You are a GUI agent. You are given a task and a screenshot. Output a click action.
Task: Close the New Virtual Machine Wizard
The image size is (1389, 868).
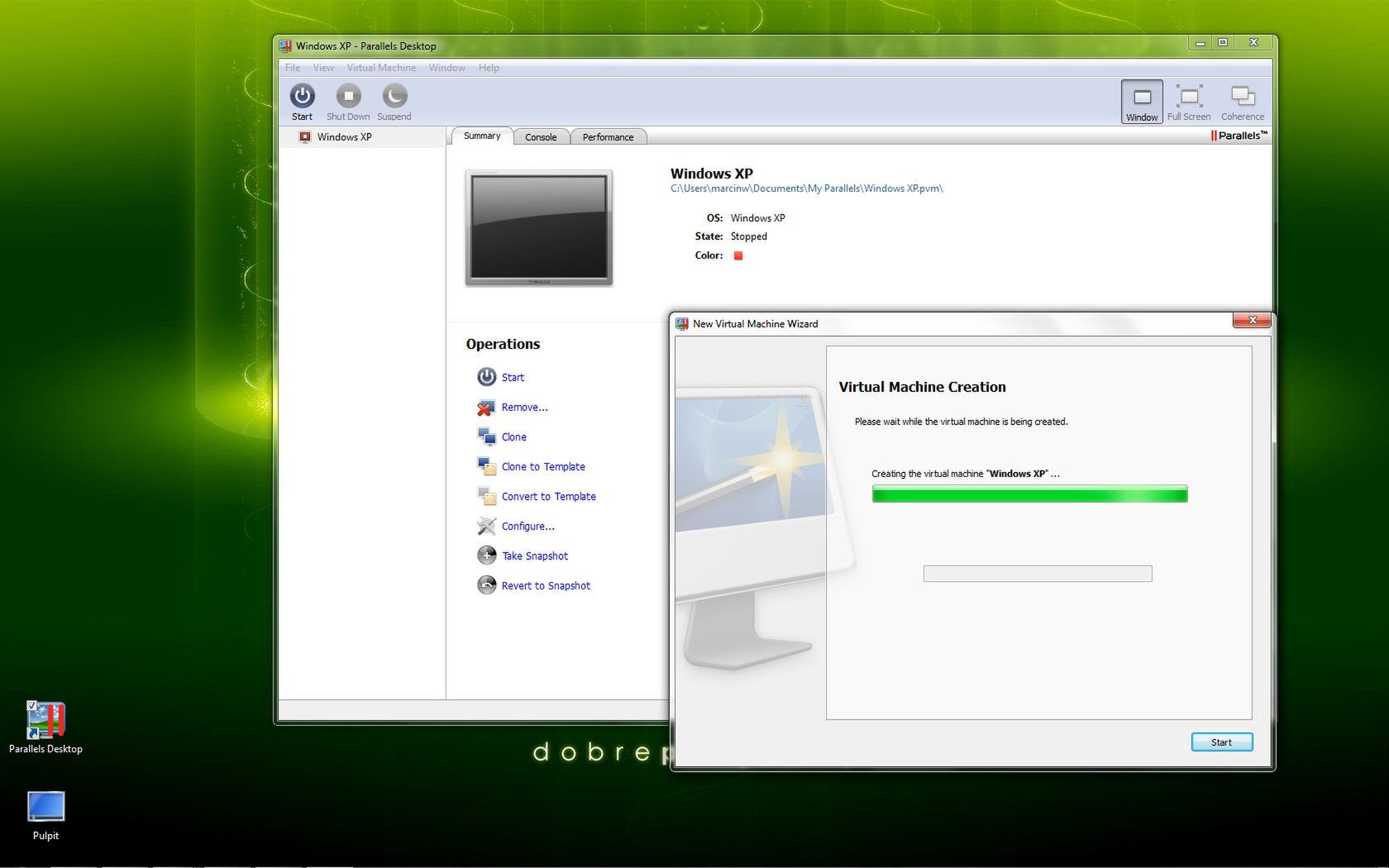1252,321
